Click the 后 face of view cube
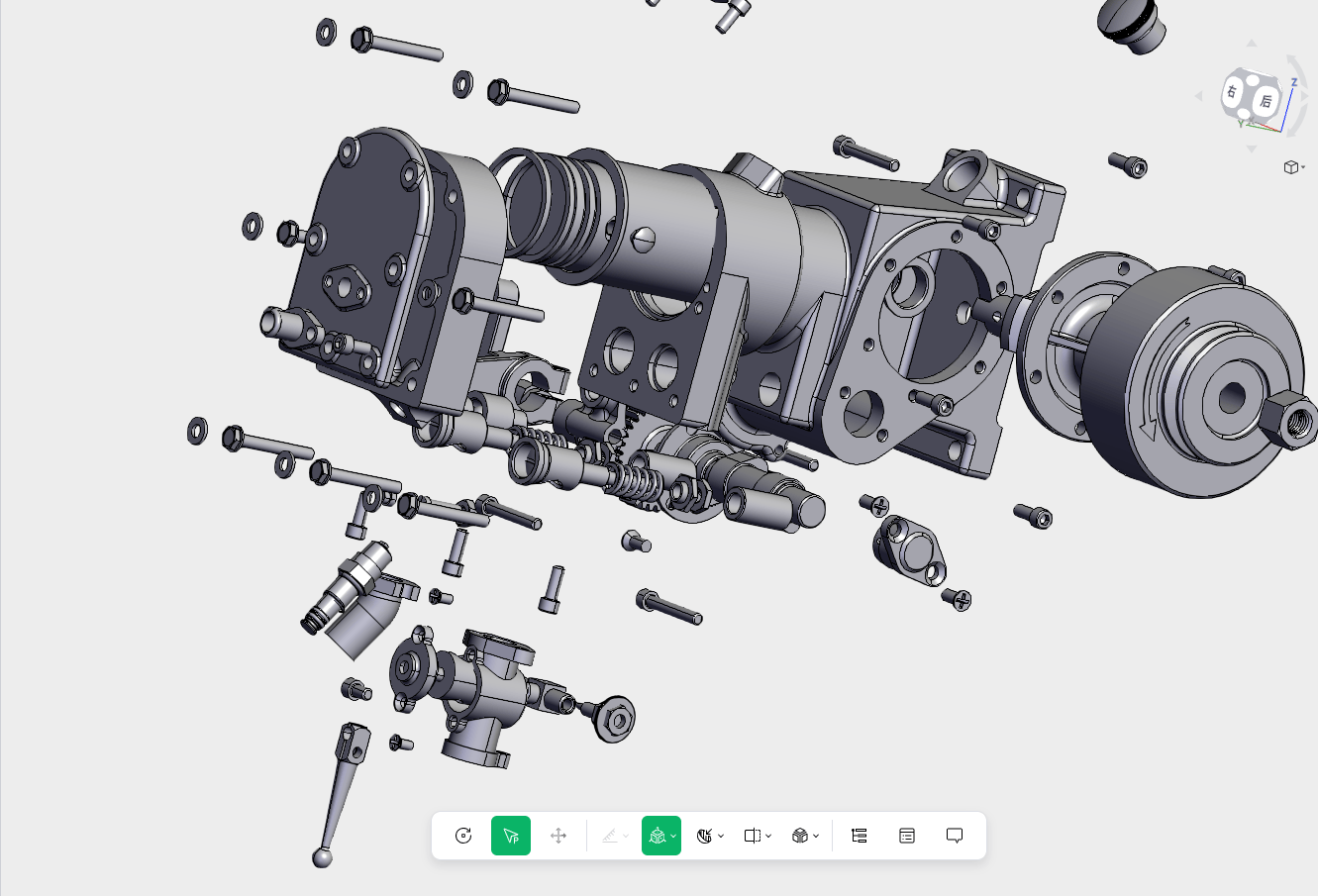1318x896 pixels. click(x=1266, y=101)
